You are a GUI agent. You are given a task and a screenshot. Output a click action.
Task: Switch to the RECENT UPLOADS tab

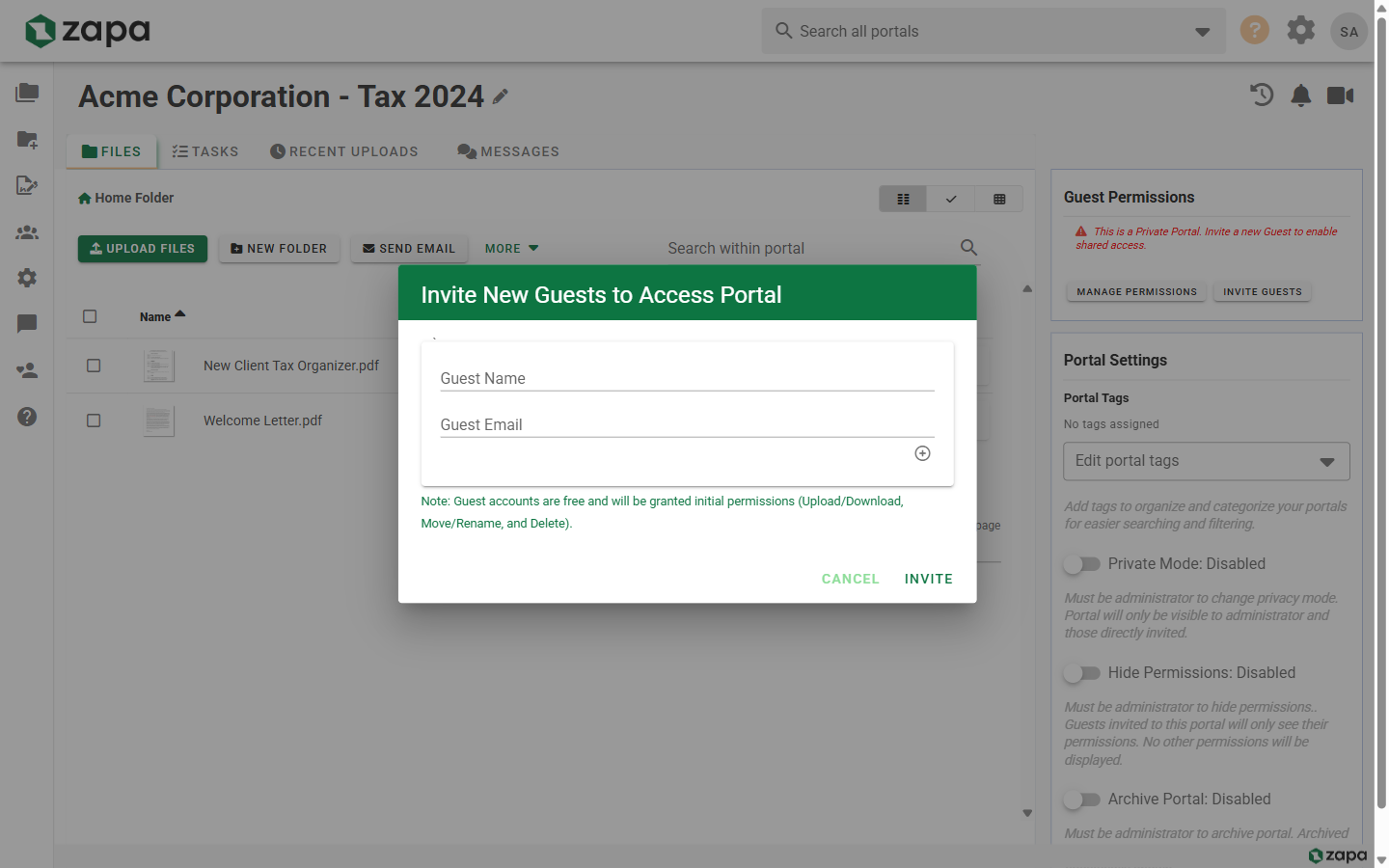coord(344,151)
